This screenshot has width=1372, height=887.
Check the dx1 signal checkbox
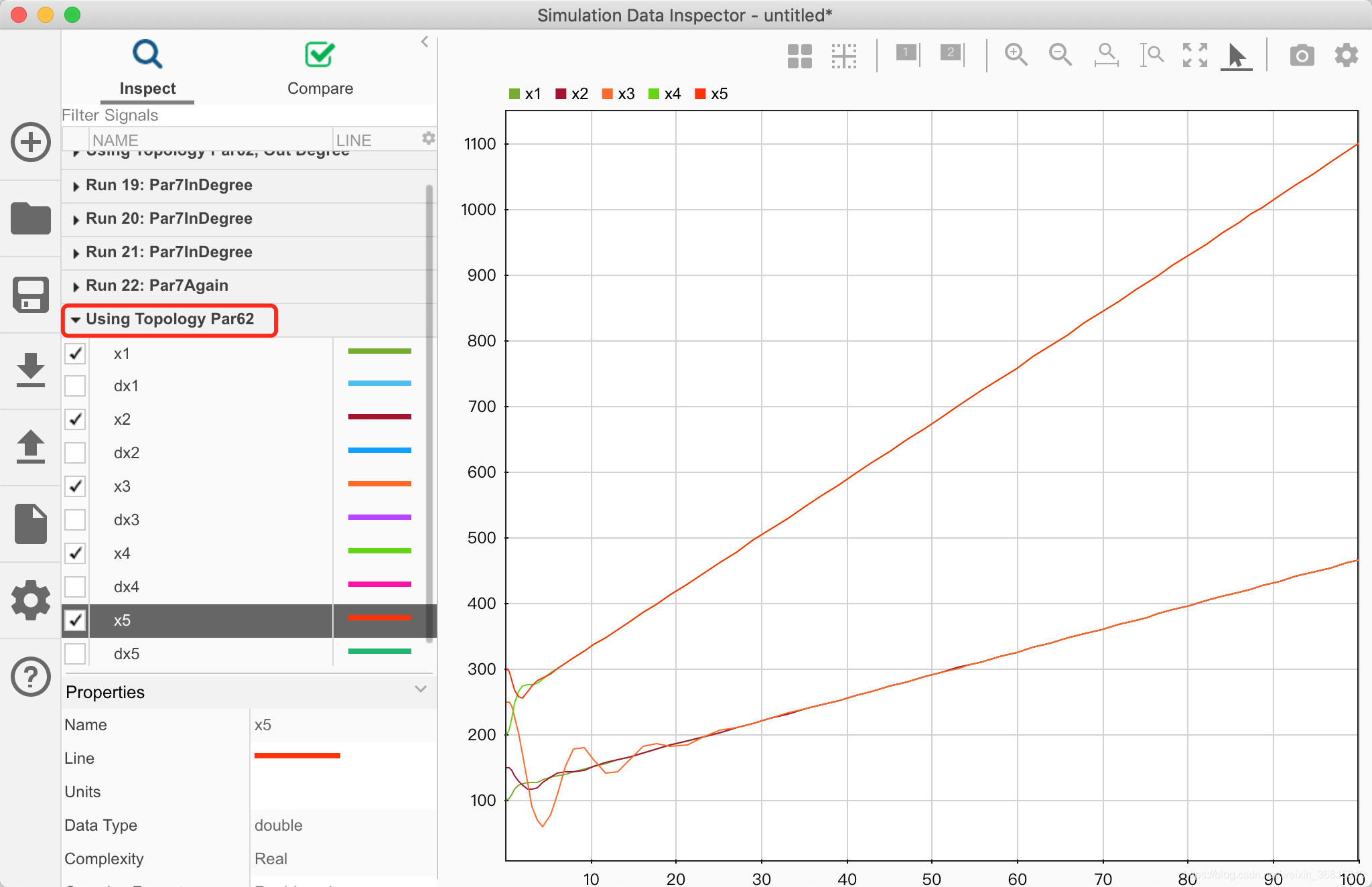click(75, 386)
